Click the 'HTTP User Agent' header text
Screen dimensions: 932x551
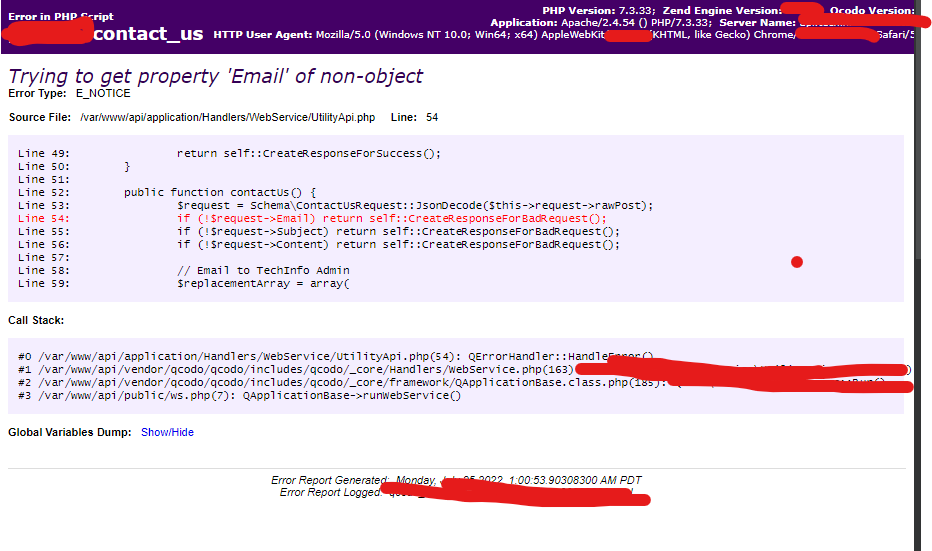(x=263, y=34)
